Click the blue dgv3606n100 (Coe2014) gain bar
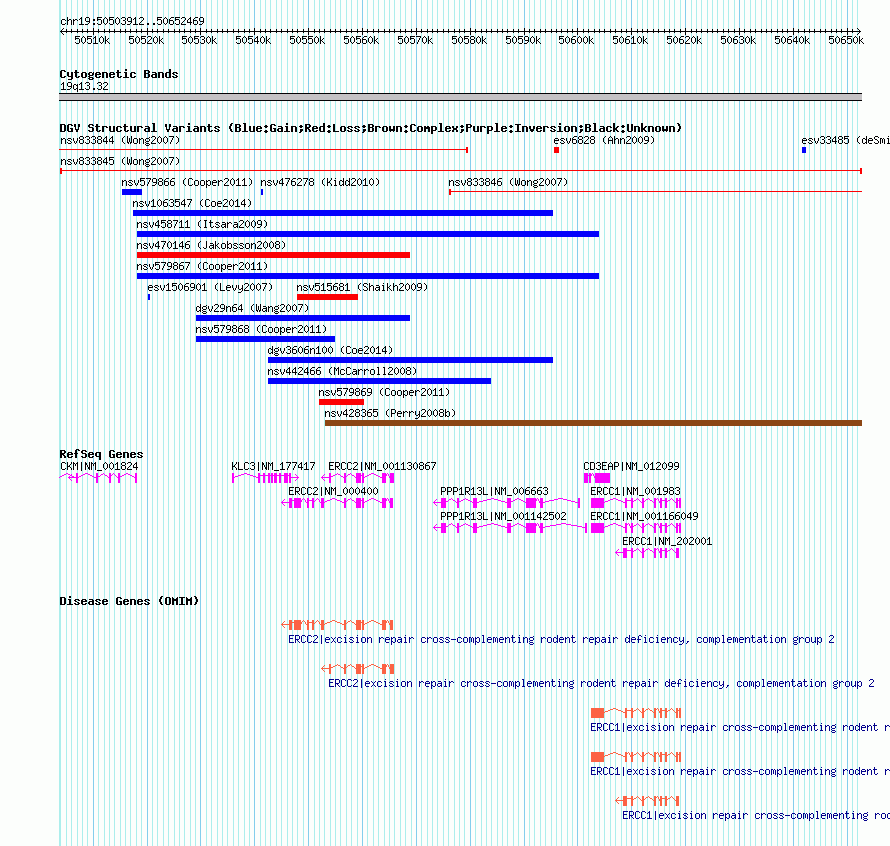 pyautogui.click(x=410, y=360)
